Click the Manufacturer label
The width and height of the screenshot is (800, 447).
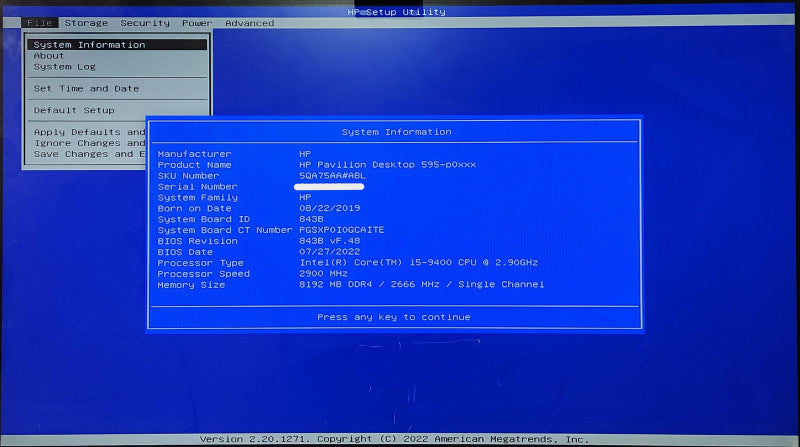(x=194, y=154)
